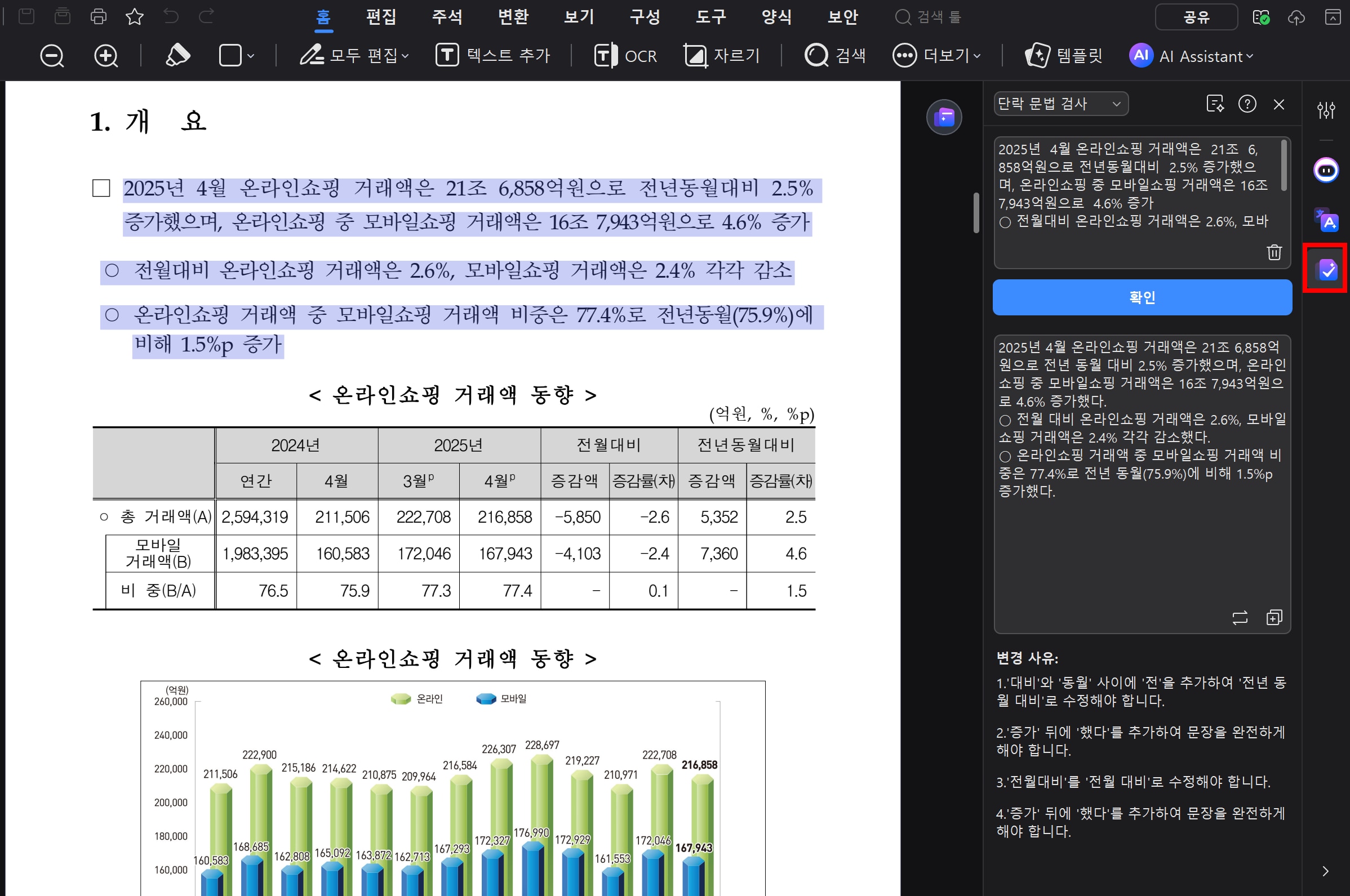Click the cloud upload icon
Screen dimensions: 1350x896
click(1296, 17)
